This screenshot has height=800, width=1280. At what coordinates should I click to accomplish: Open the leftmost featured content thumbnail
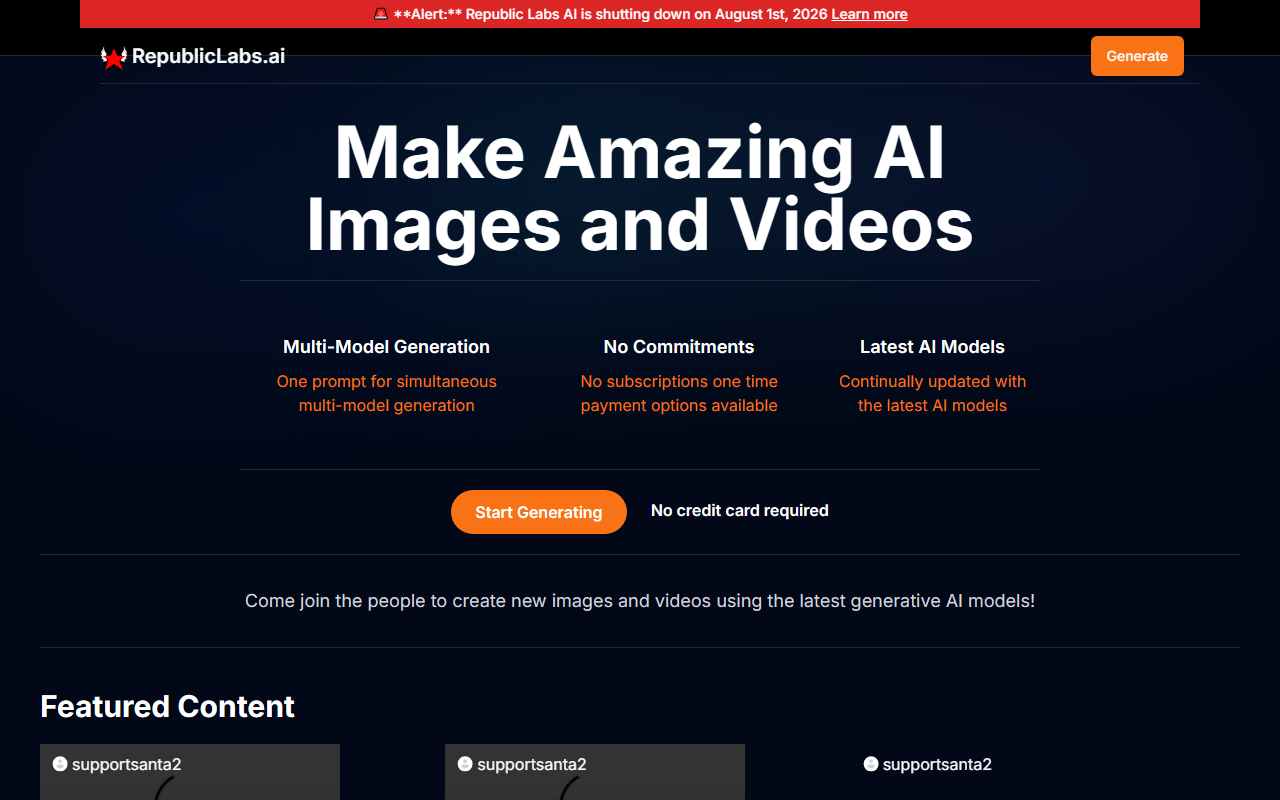(190, 772)
